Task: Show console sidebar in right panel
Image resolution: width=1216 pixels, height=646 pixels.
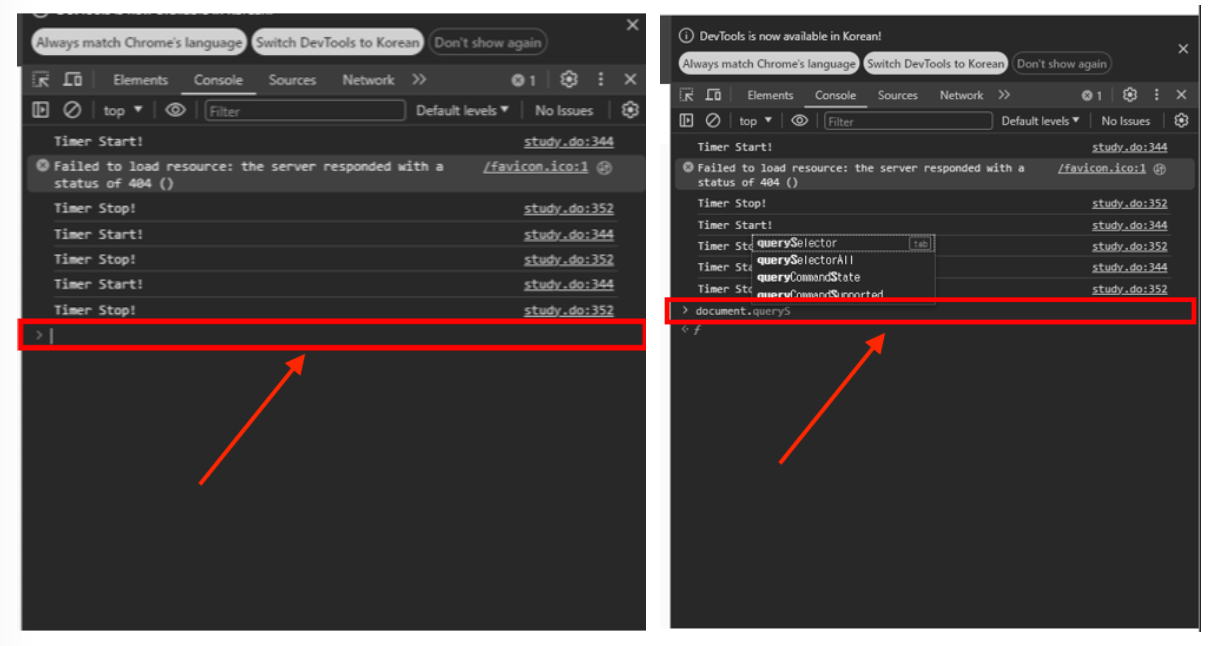Action: pyautogui.click(x=687, y=120)
